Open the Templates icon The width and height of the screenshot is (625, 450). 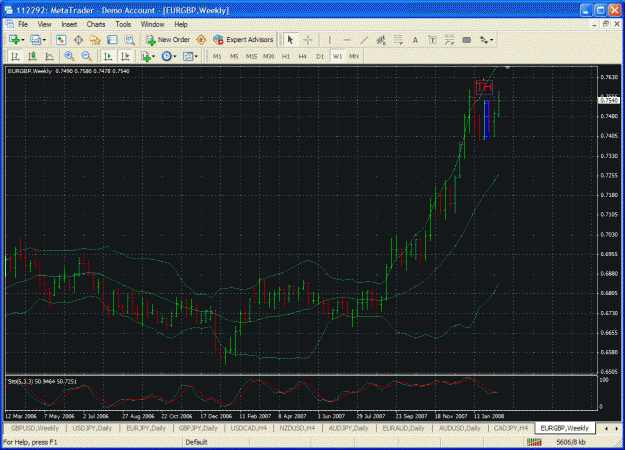click(x=188, y=56)
